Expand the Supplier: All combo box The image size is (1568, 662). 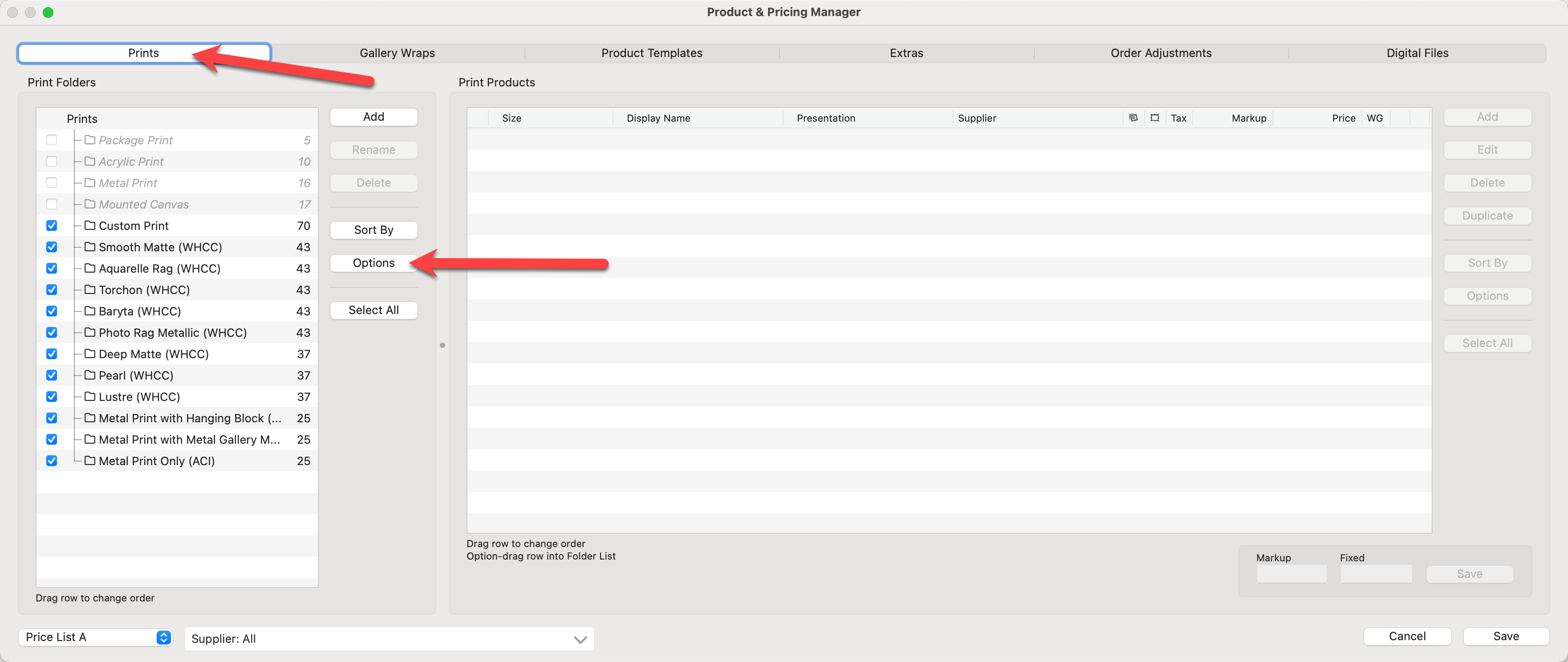tap(580, 639)
